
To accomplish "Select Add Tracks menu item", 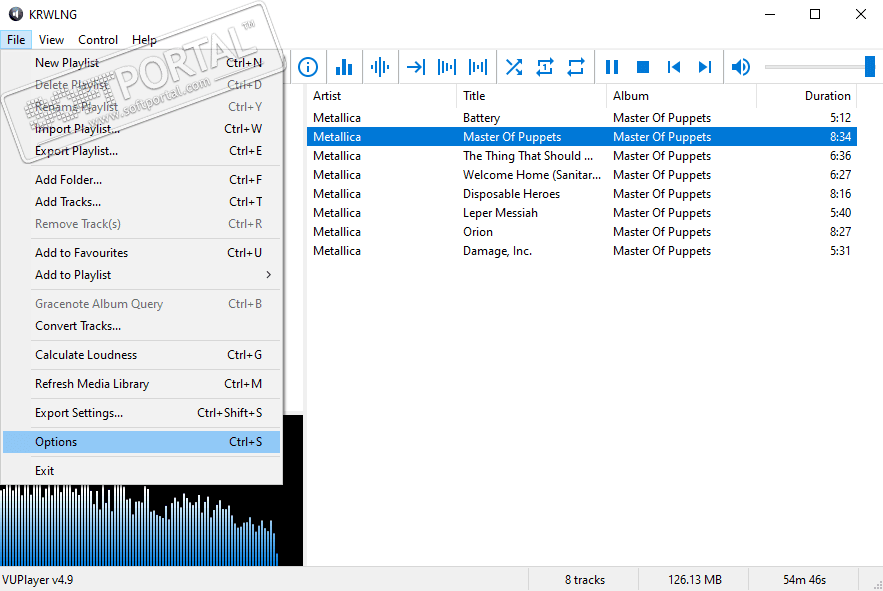I will point(141,202).
